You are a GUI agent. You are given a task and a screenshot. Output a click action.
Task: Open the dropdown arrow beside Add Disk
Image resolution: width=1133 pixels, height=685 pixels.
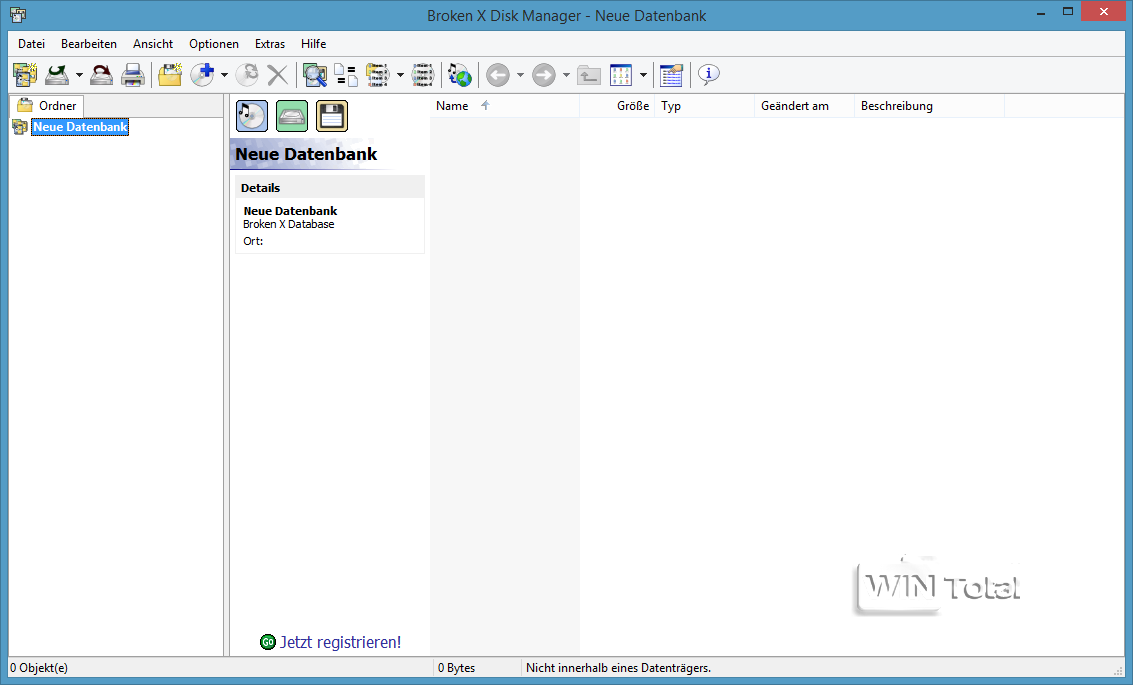pos(225,74)
